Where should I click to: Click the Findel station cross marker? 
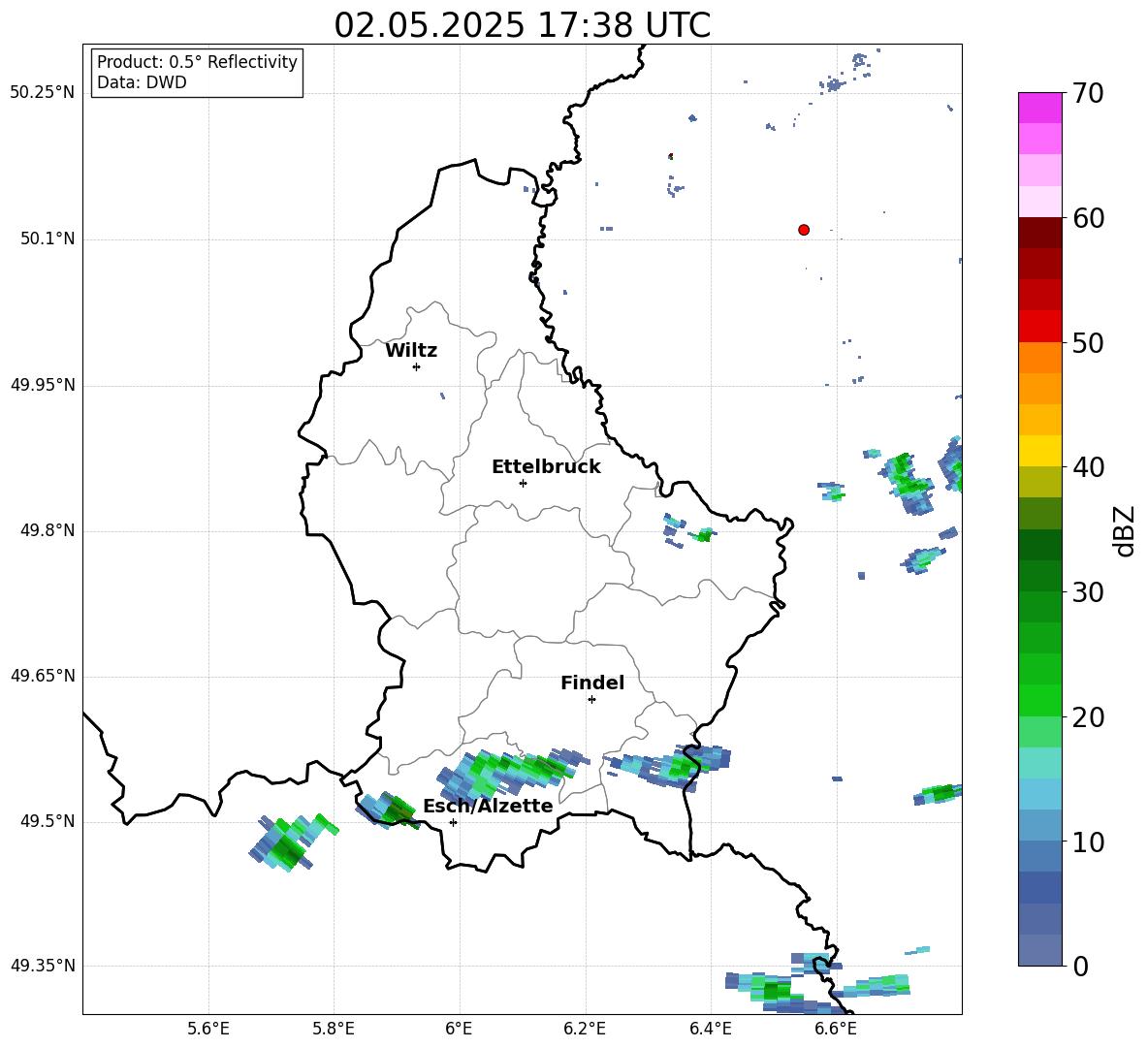point(591,700)
